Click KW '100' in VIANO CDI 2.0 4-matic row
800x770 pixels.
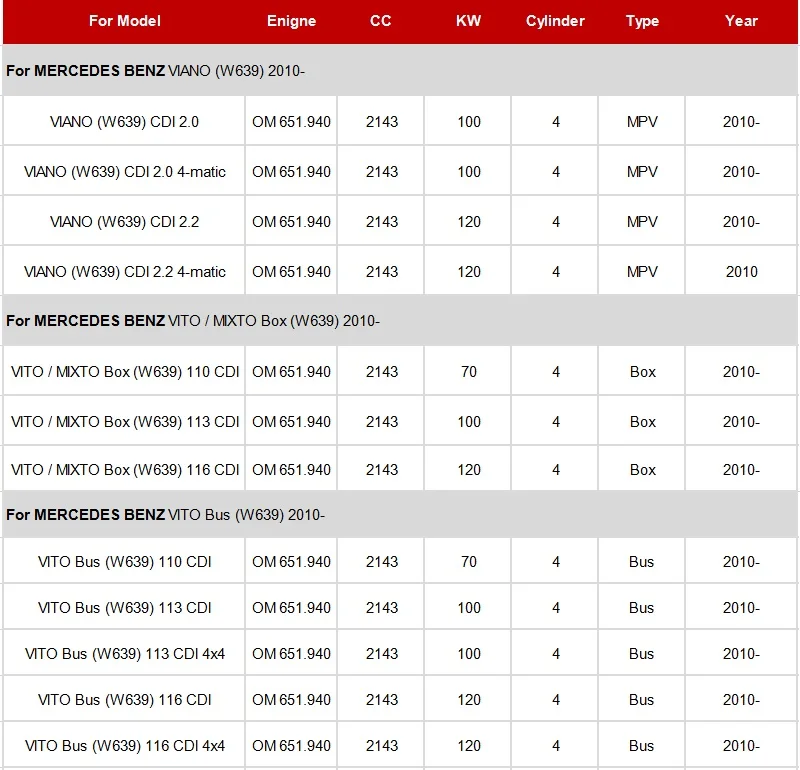[469, 171]
